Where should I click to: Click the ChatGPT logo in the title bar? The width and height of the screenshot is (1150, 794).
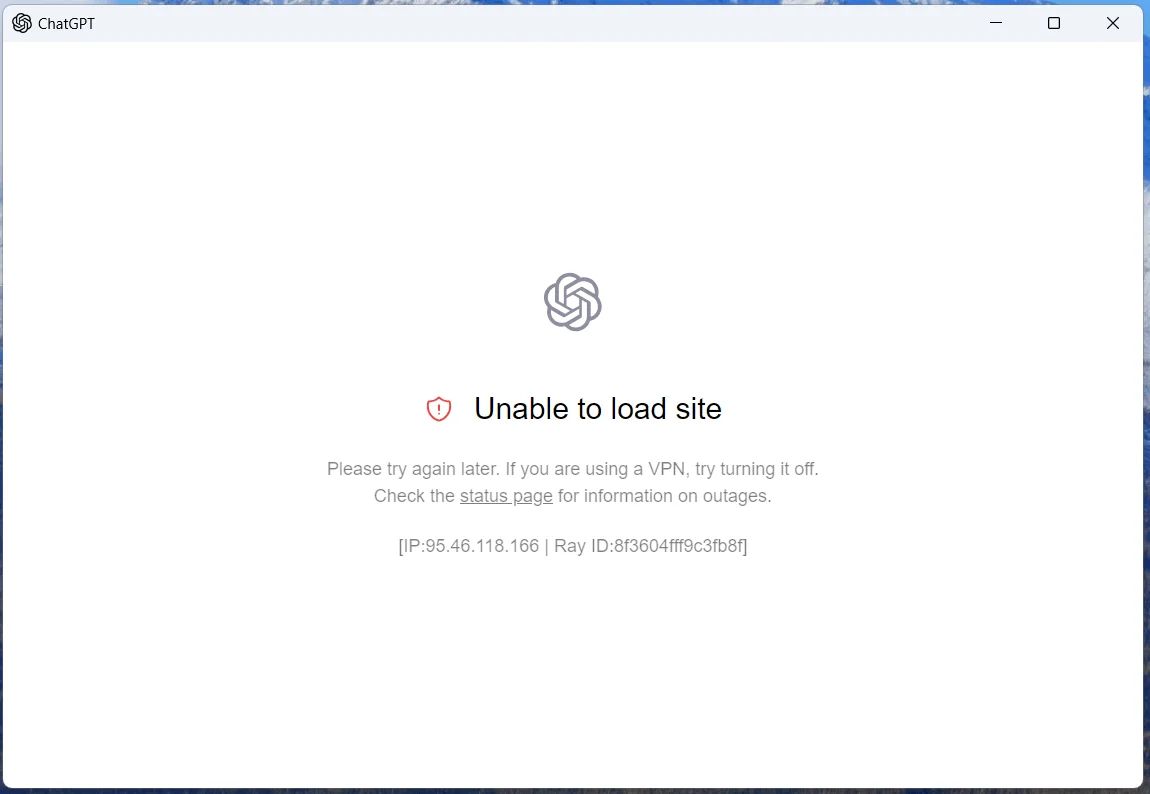22,23
